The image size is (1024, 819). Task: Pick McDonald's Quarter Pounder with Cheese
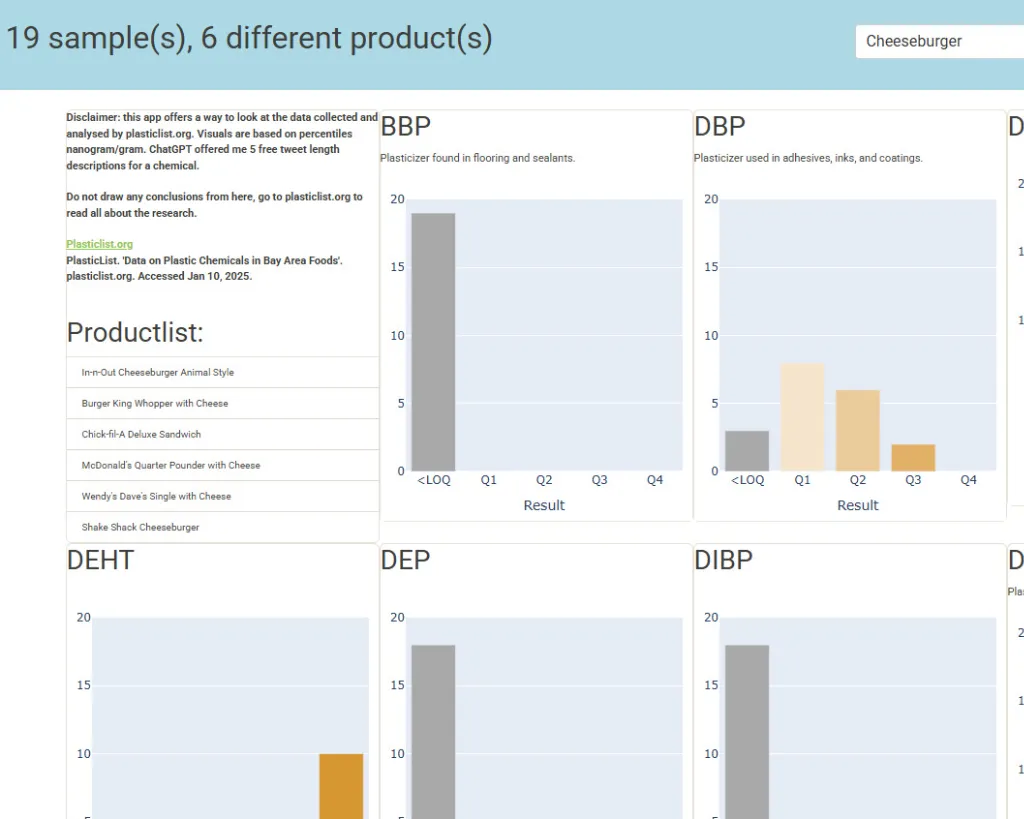[x=171, y=465]
